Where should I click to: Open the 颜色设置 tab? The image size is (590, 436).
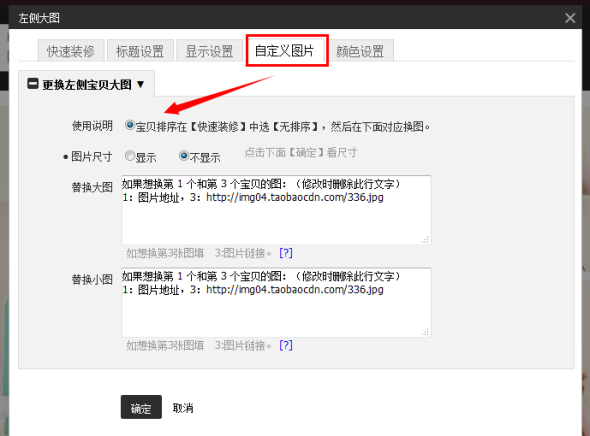pyautogui.click(x=360, y=50)
